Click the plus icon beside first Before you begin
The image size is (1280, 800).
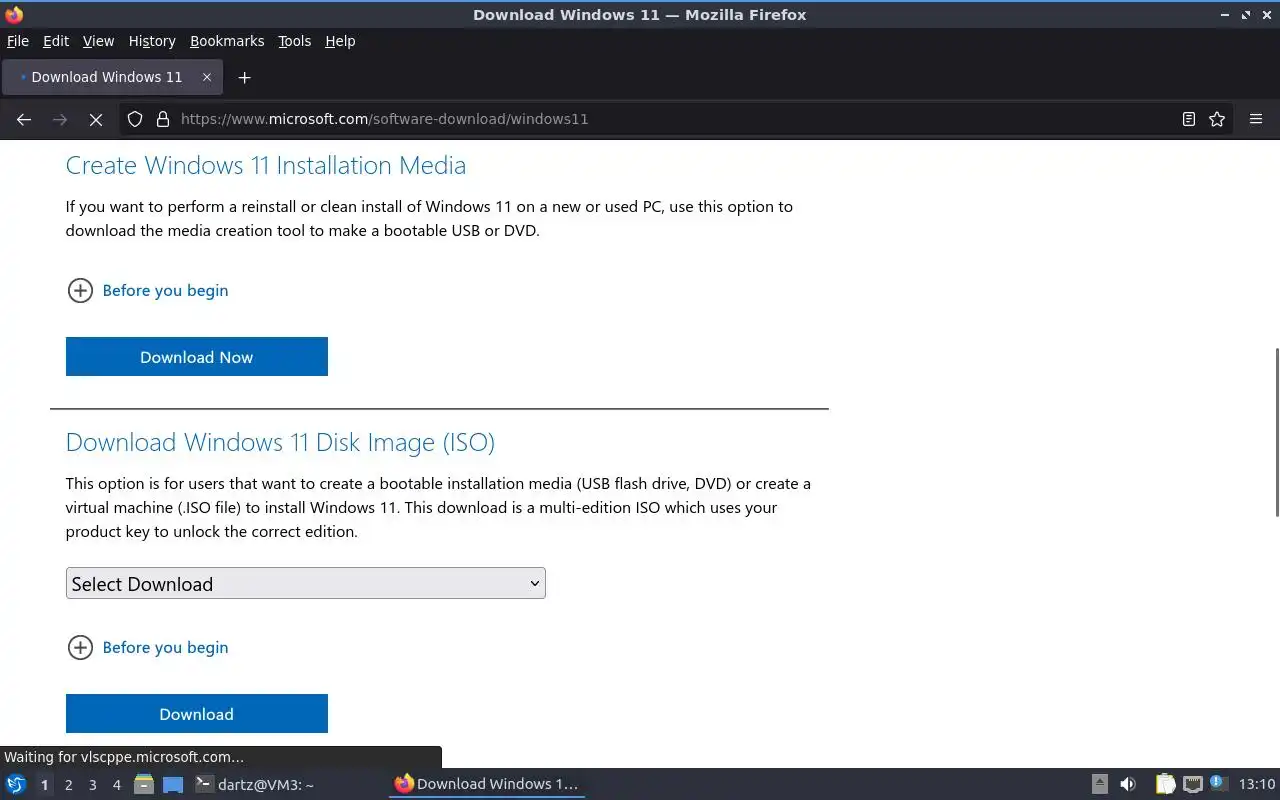click(80, 290)
